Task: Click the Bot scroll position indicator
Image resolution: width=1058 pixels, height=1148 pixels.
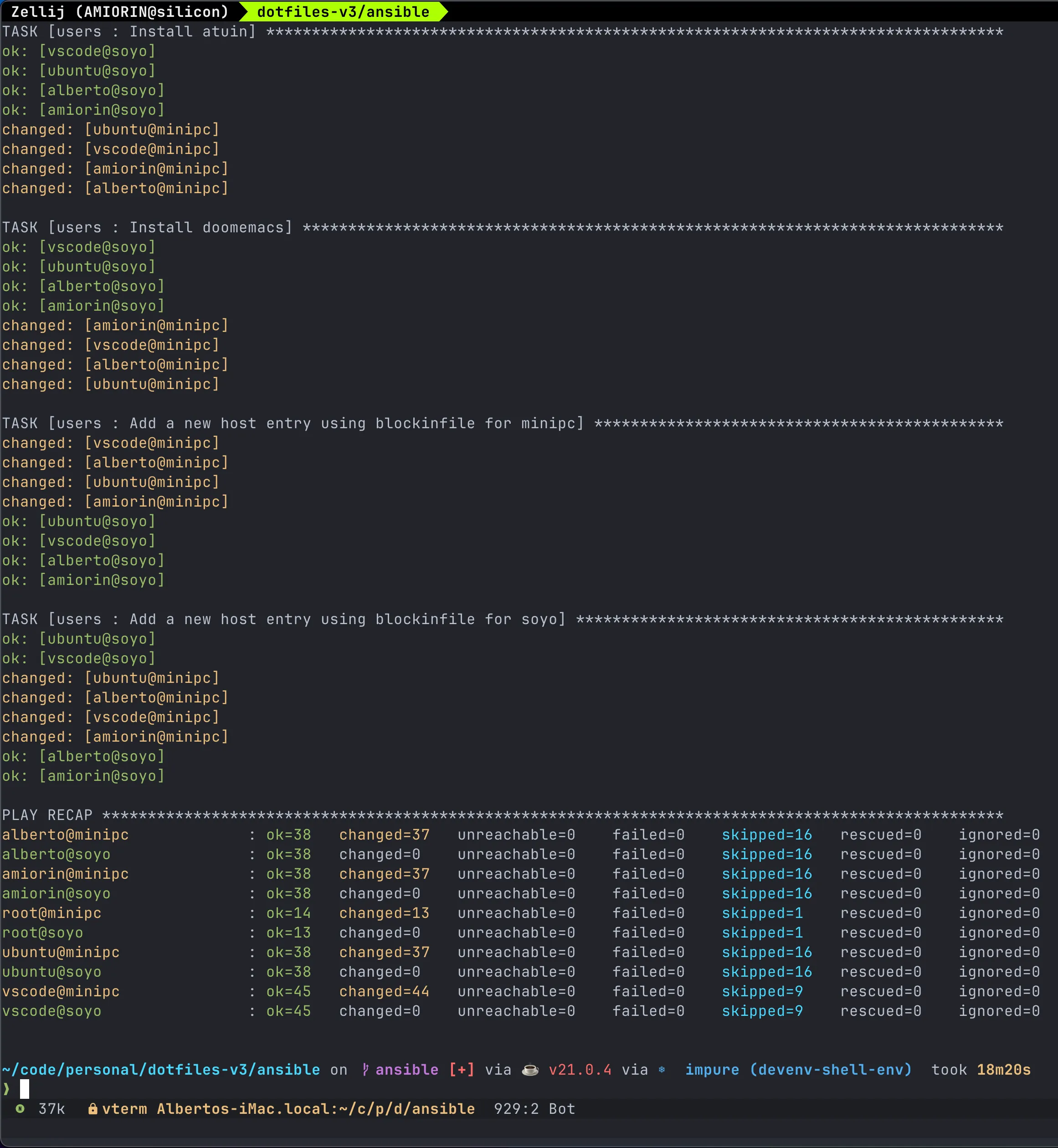Action: [561, 1109]
